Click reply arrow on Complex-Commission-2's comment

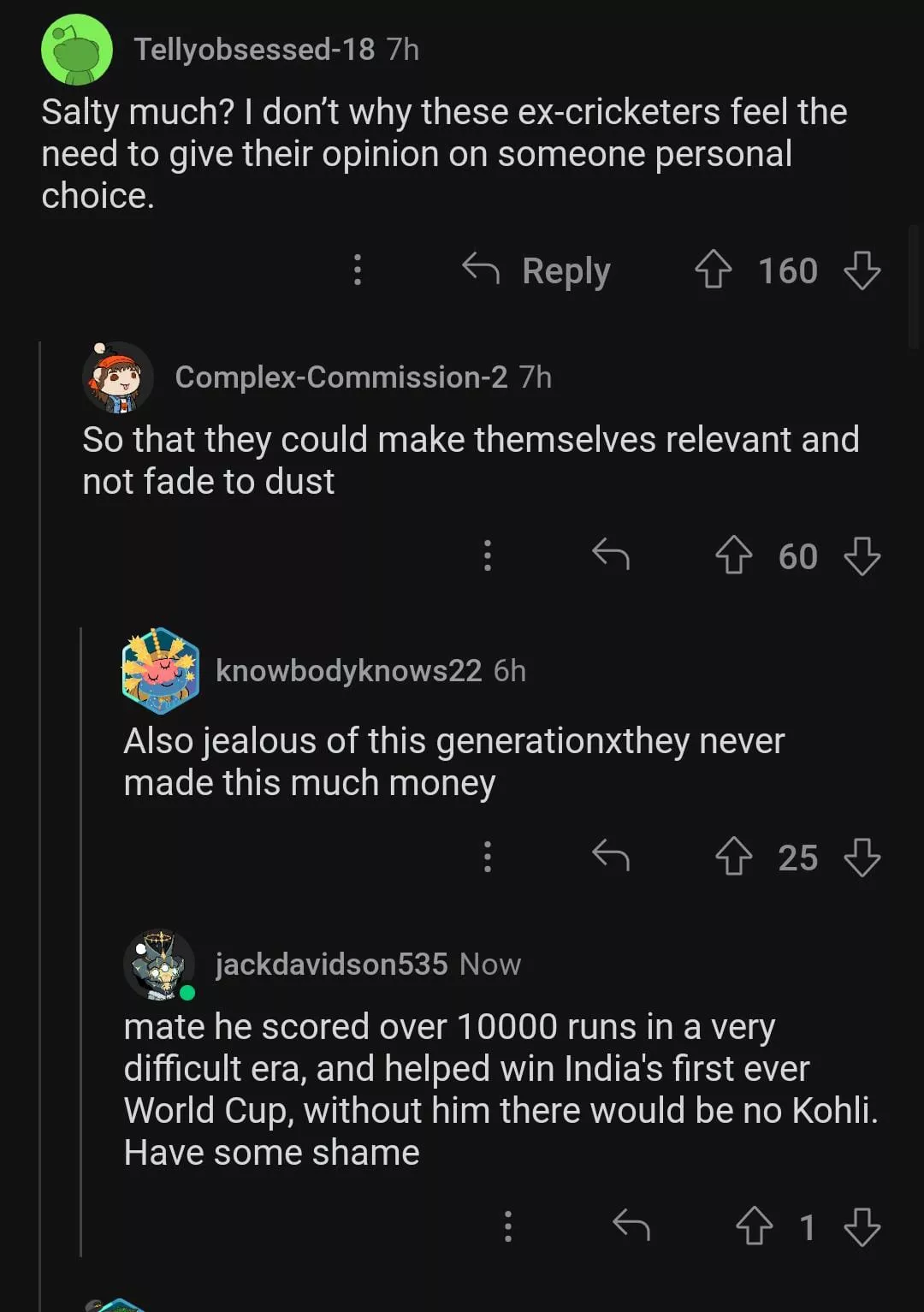point(611,555)
